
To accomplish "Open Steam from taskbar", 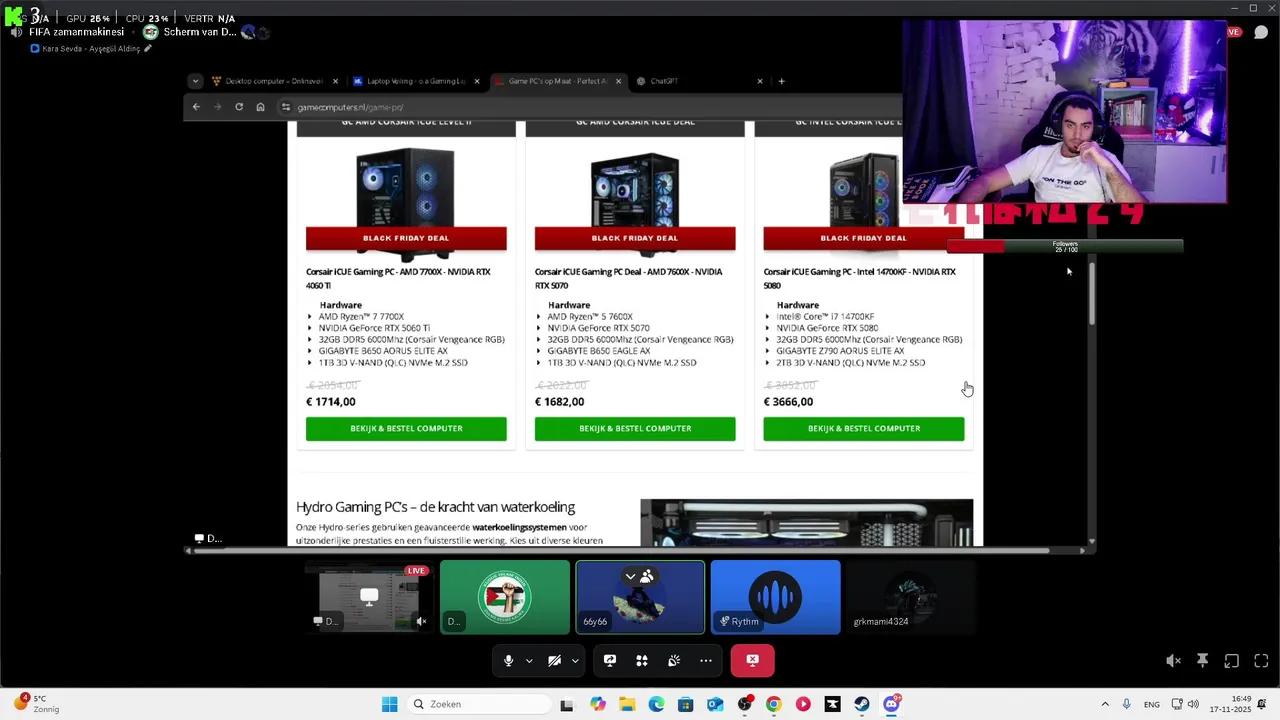I will click(x=861, y=704).
